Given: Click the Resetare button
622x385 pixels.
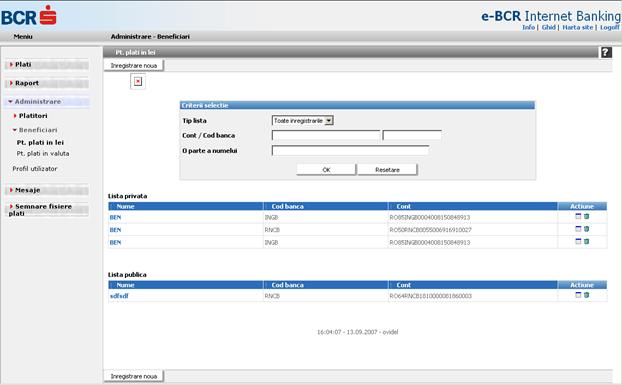Looking at the screenshot, I should [x=387, y=170].
